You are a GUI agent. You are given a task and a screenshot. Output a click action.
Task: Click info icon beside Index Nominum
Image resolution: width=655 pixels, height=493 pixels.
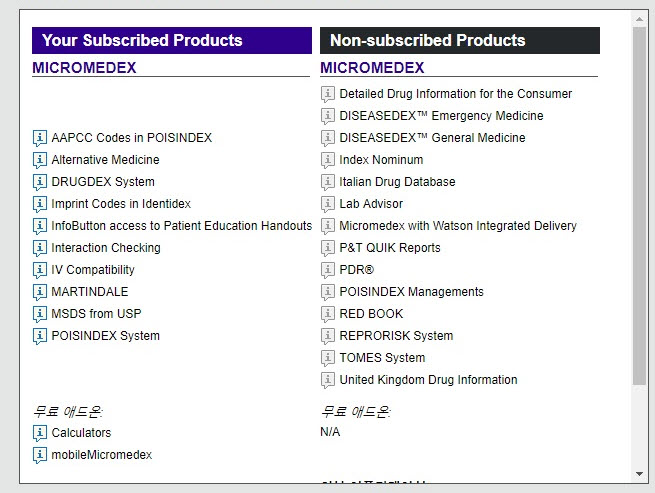(328, 160)
